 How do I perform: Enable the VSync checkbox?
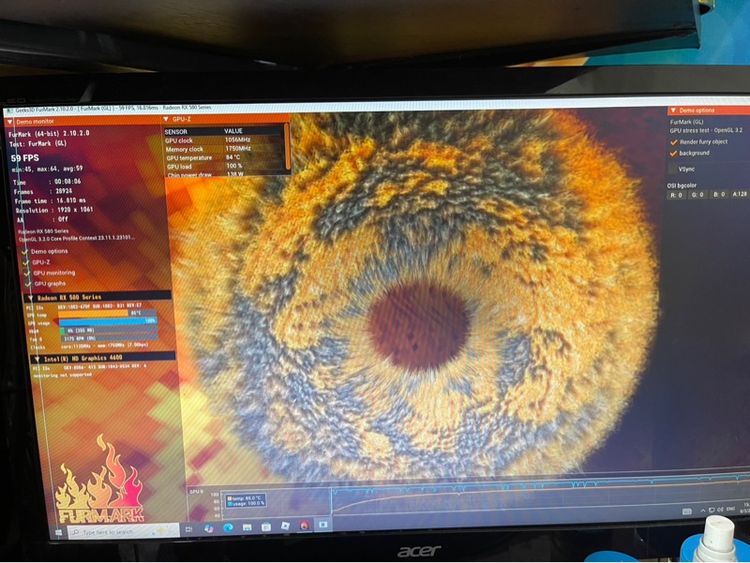click(672, 169)
